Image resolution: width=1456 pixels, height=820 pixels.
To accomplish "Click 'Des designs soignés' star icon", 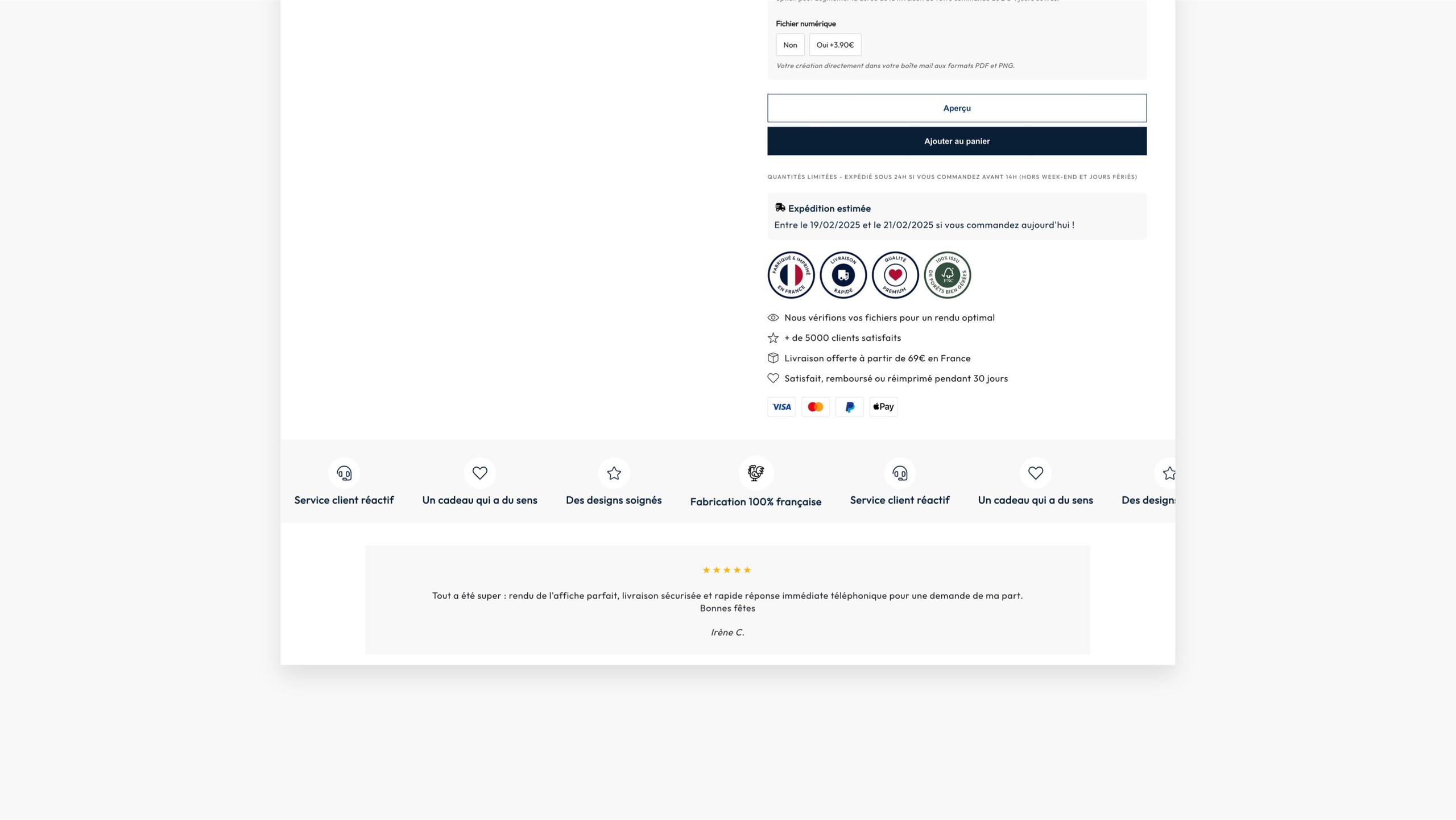I will coord(614,473).
